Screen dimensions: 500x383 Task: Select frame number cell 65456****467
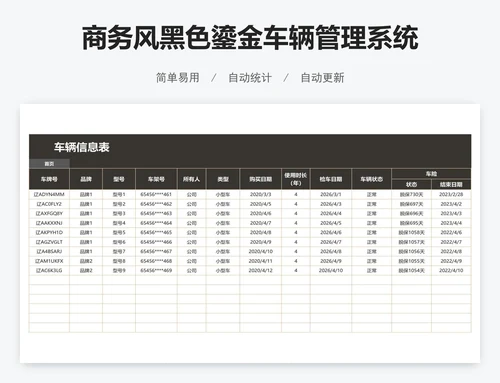(x=156, y=251)
